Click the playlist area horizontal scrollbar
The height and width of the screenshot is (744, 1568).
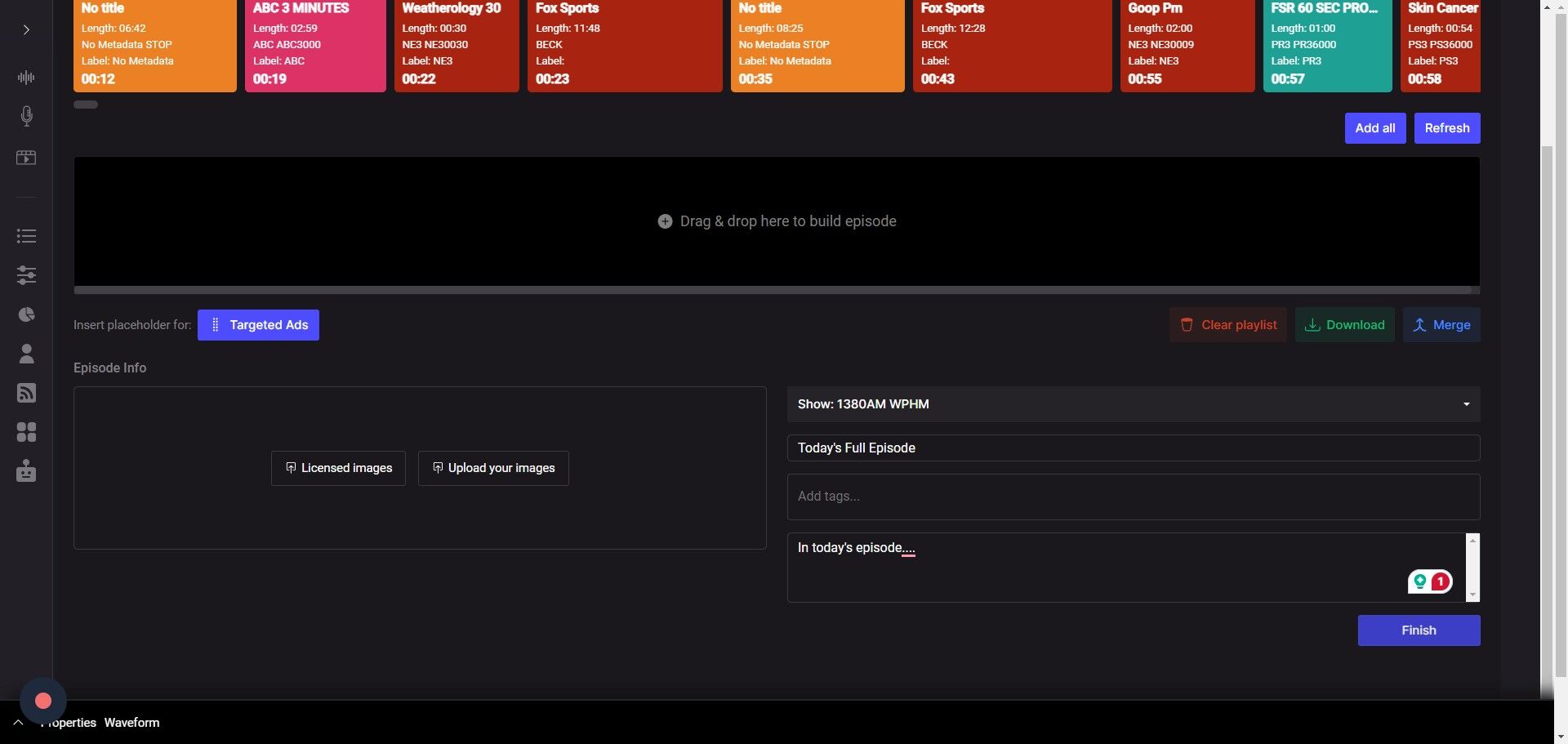tap(773, 290)
